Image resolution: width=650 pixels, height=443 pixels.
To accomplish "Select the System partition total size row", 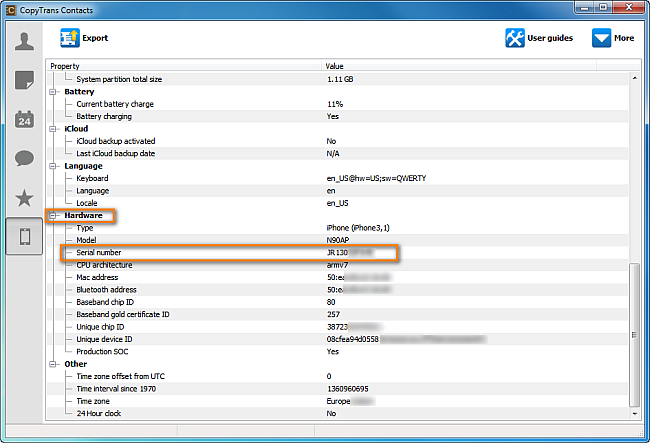I will click(338, 79).
